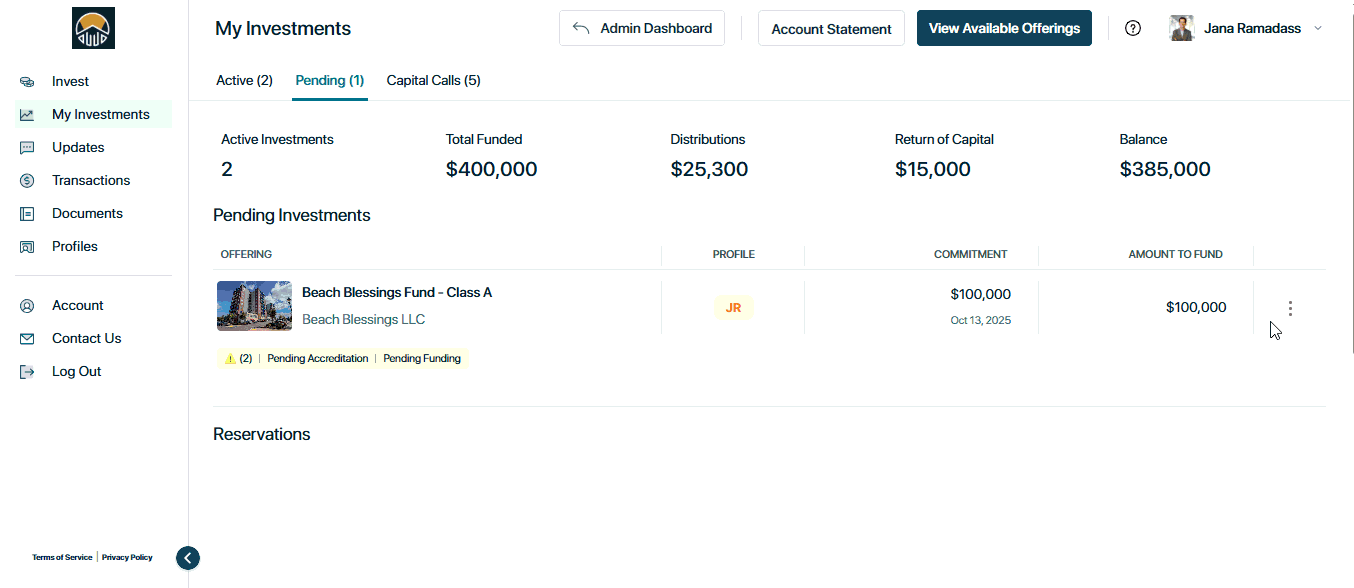Image resolution: width=1354 pixels, height=588 pixels.
Task: Click the View Available Offerings button
Action: [x=1004, y=28]
